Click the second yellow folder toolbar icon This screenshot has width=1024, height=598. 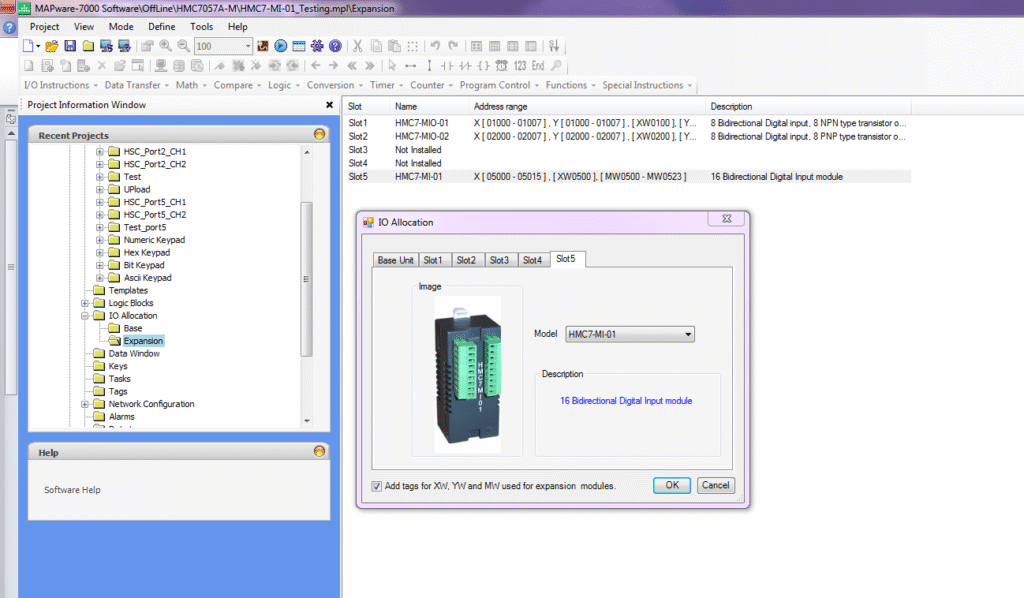tap(88, 46)
